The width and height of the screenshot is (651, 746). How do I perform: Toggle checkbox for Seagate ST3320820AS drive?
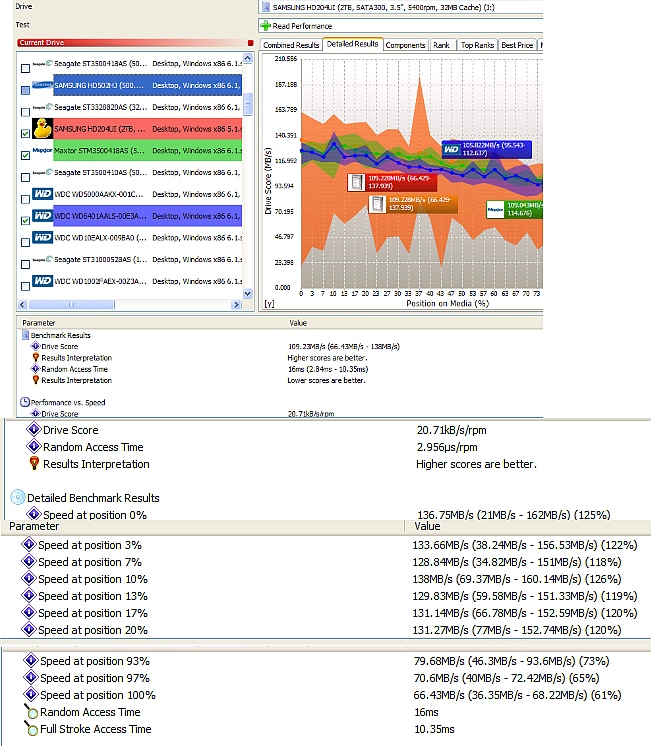(26, 112)
